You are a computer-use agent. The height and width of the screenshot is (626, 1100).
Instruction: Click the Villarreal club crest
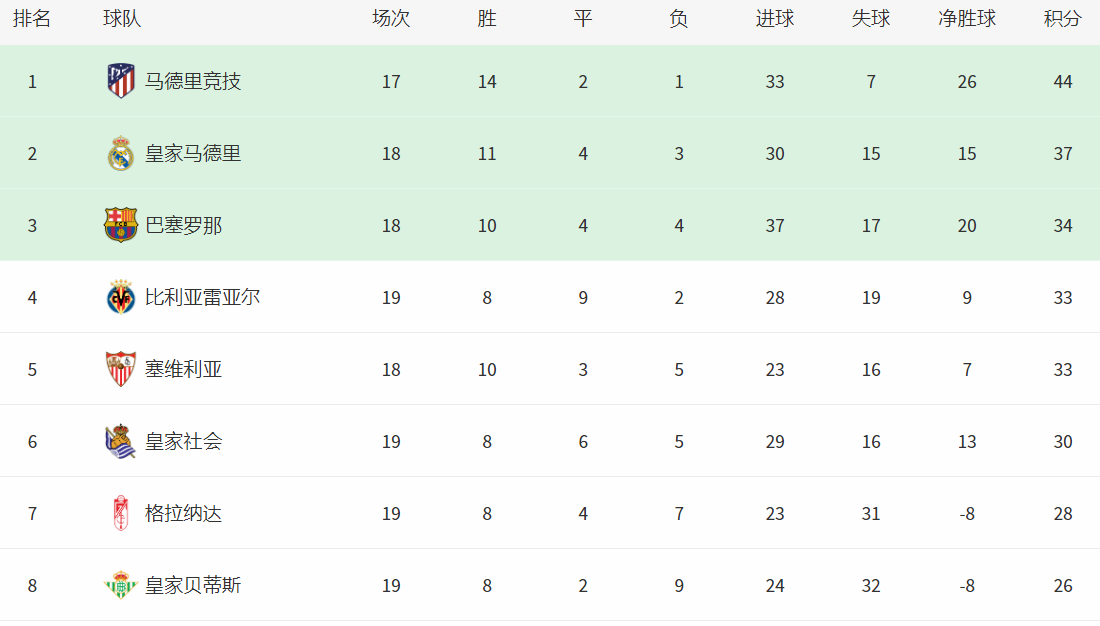[121, 298]
